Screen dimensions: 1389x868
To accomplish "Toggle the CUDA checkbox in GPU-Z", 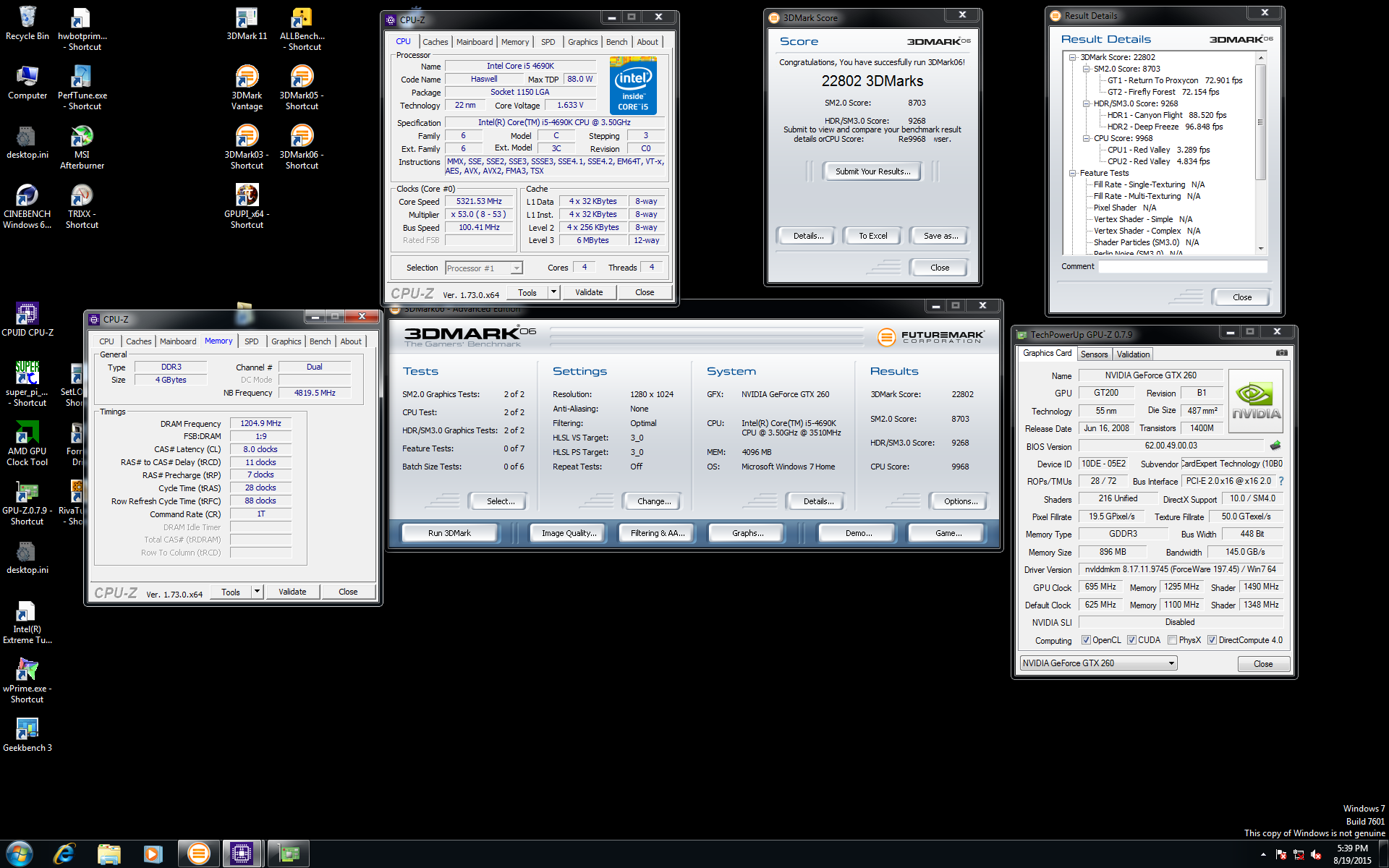I will [x=1131, y=640].
